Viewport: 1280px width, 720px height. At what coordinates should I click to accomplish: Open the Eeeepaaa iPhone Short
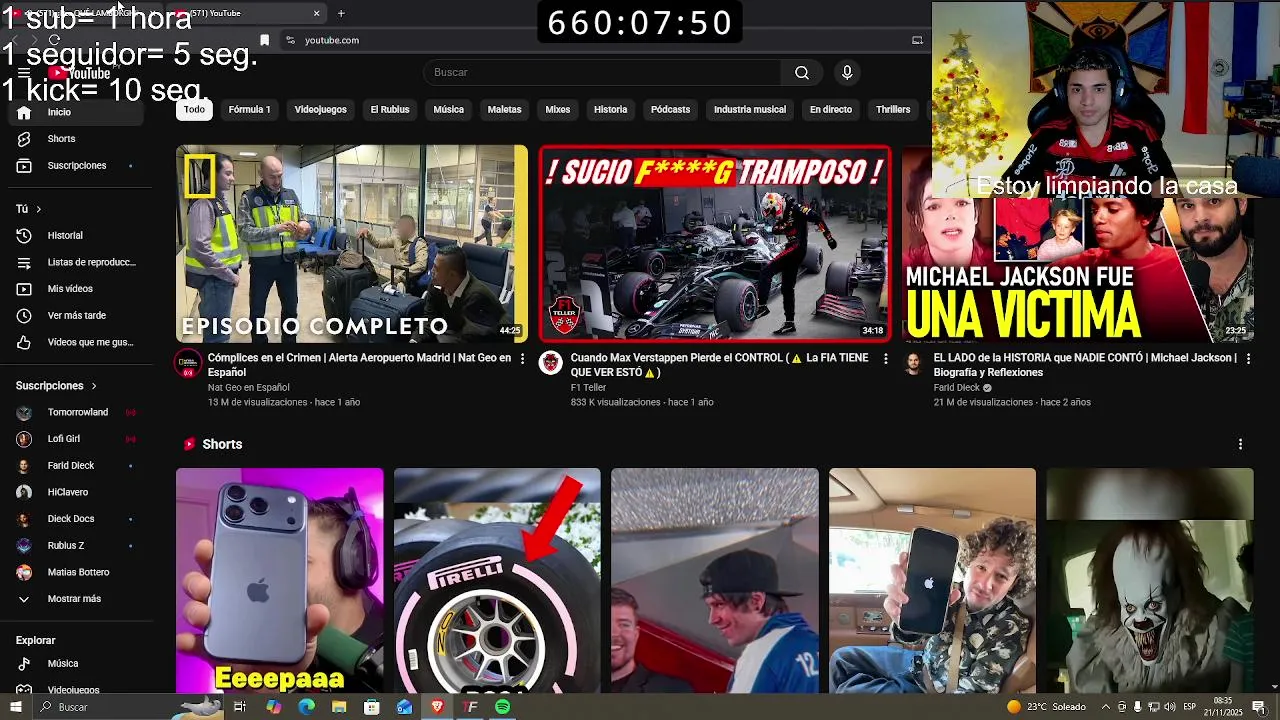[x=280, y=580]
